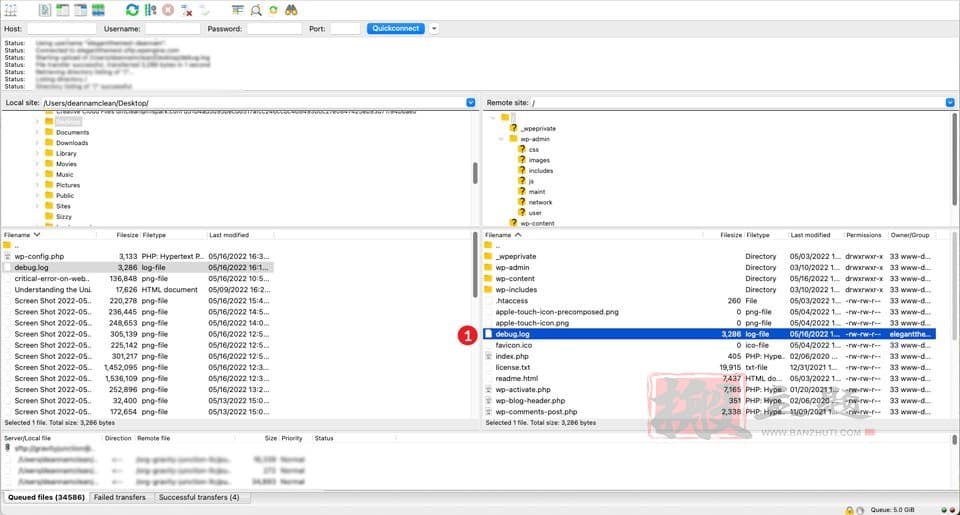Click the local file list scrollbar

pyautogui.click(x=475, y=265)
